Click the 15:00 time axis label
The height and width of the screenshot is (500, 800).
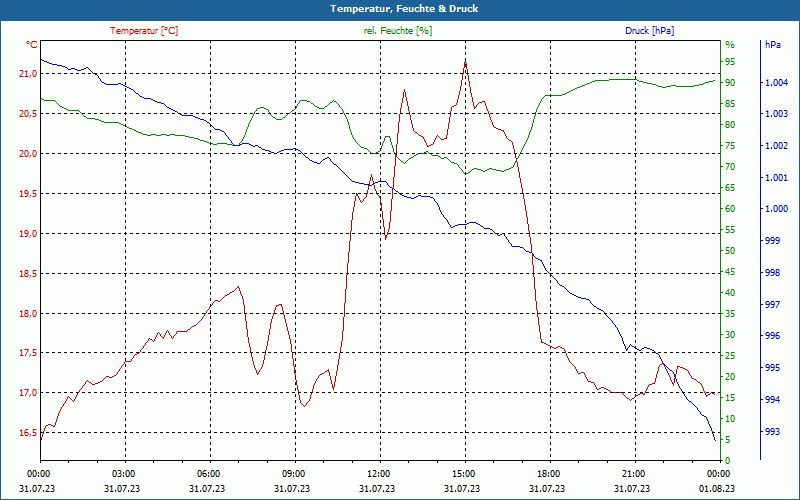pos(465,473)
